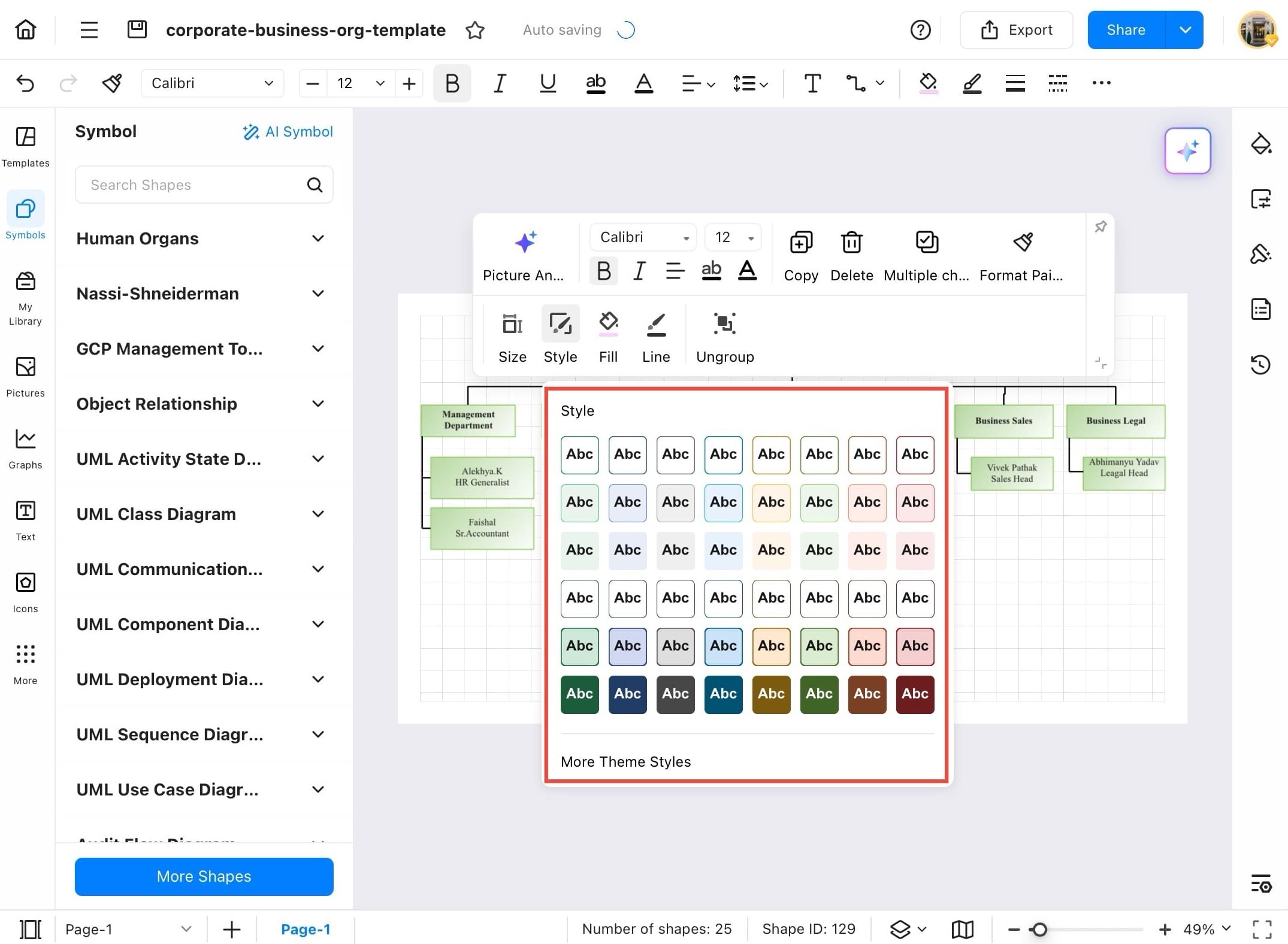Click the More Shapes button

[204, 876]
